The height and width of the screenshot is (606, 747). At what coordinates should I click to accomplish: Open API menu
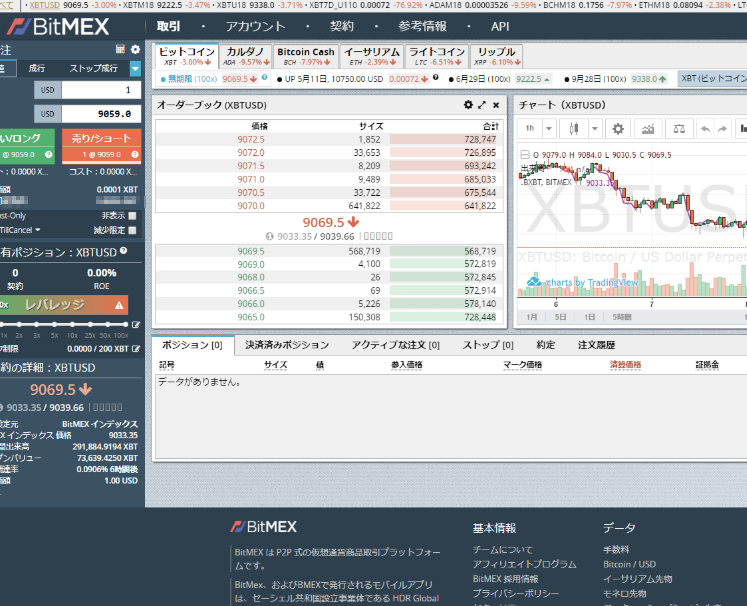[x=500, y=27]
